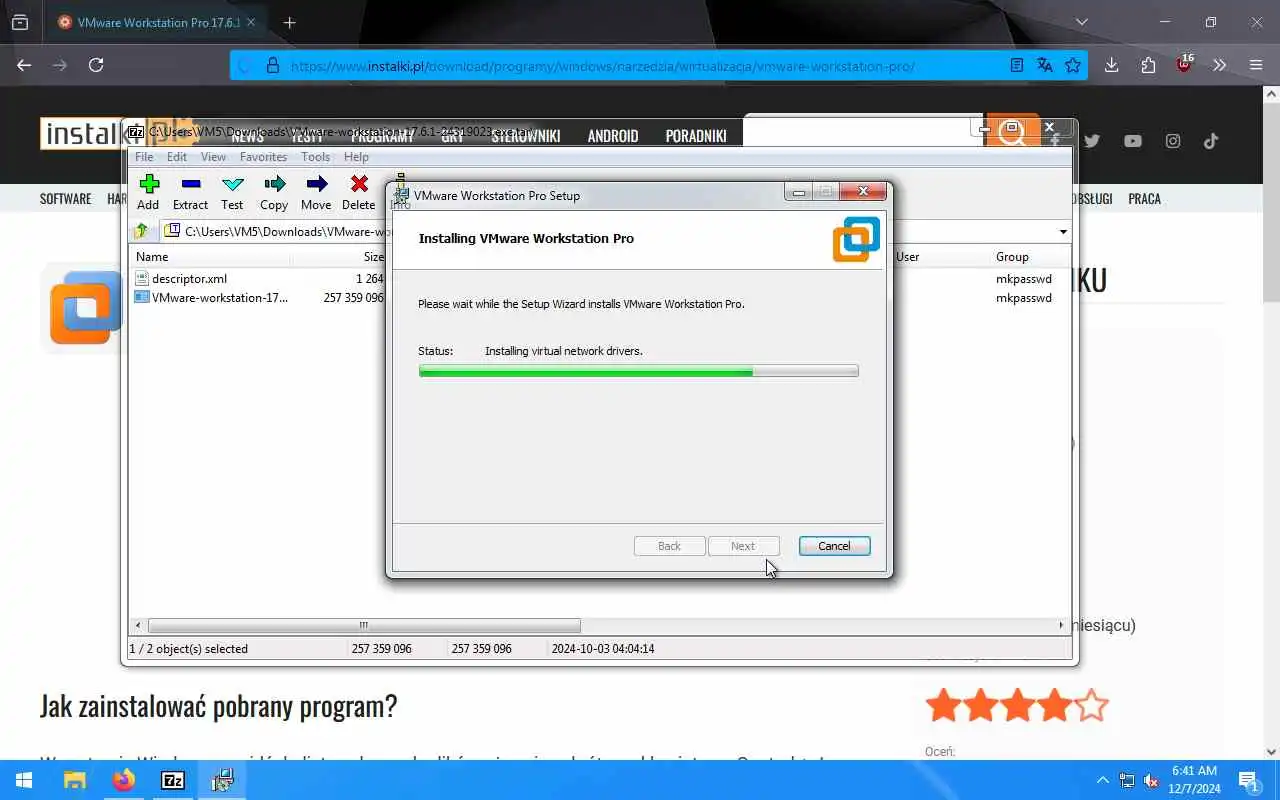Go up one folder in 7-Zip
Image resolution: width=1280 pixels, height=800 pixels.
tap(141, 231)
